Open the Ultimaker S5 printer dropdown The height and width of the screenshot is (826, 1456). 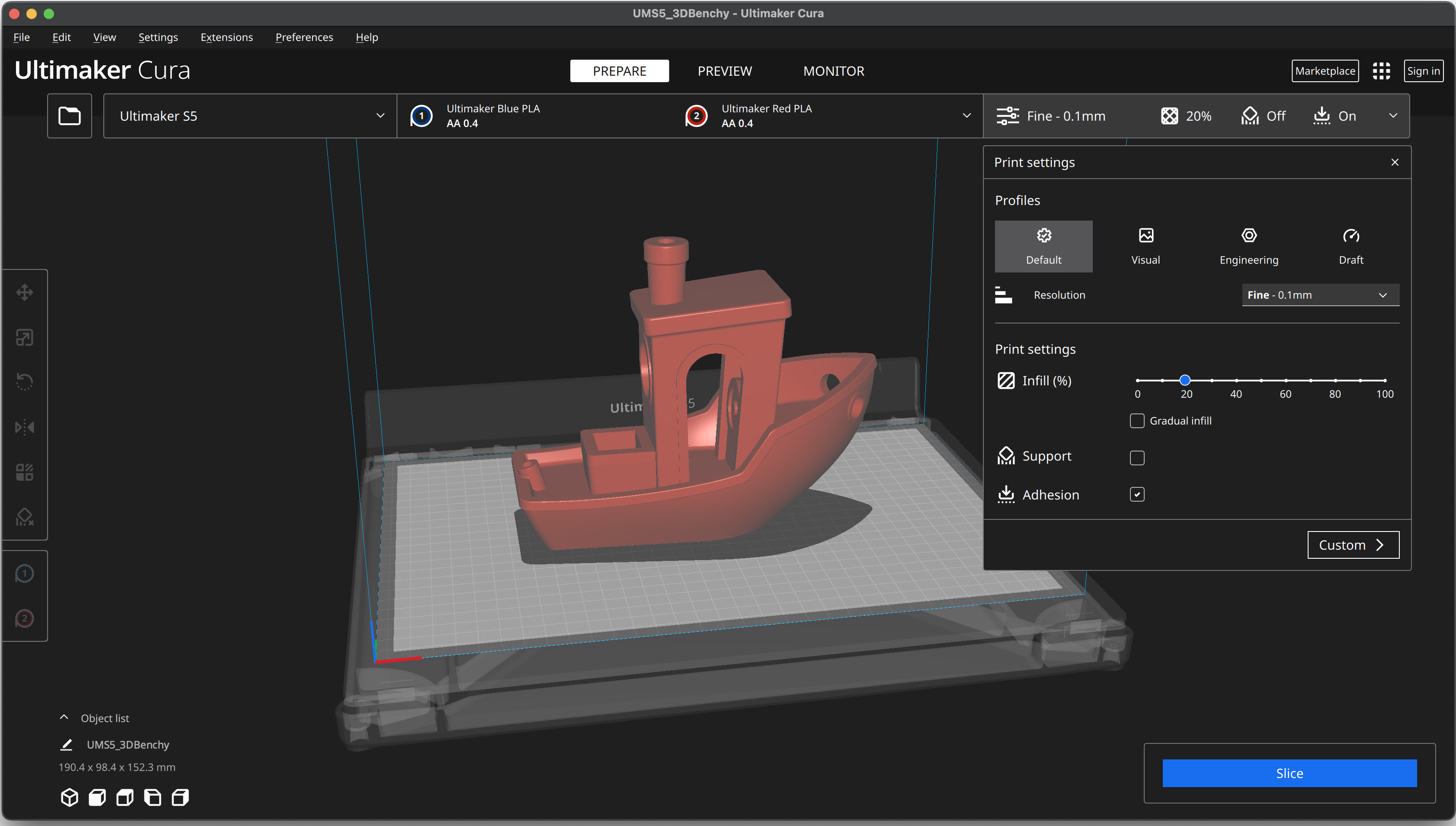250,116
